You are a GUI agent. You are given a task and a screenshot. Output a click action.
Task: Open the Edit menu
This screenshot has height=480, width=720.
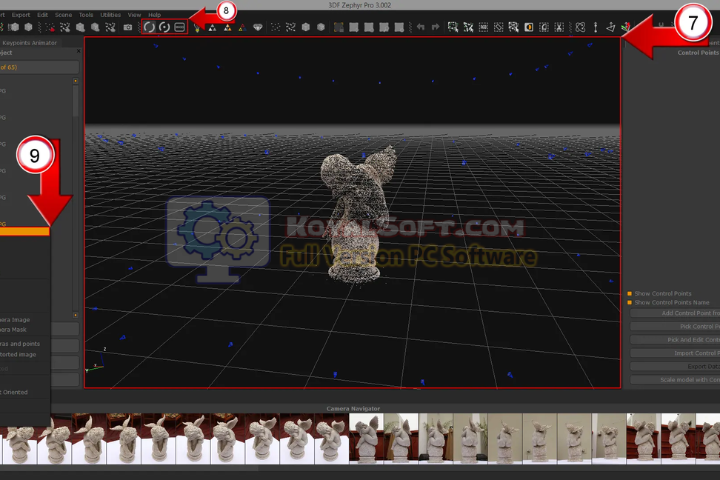coord(43,15)
